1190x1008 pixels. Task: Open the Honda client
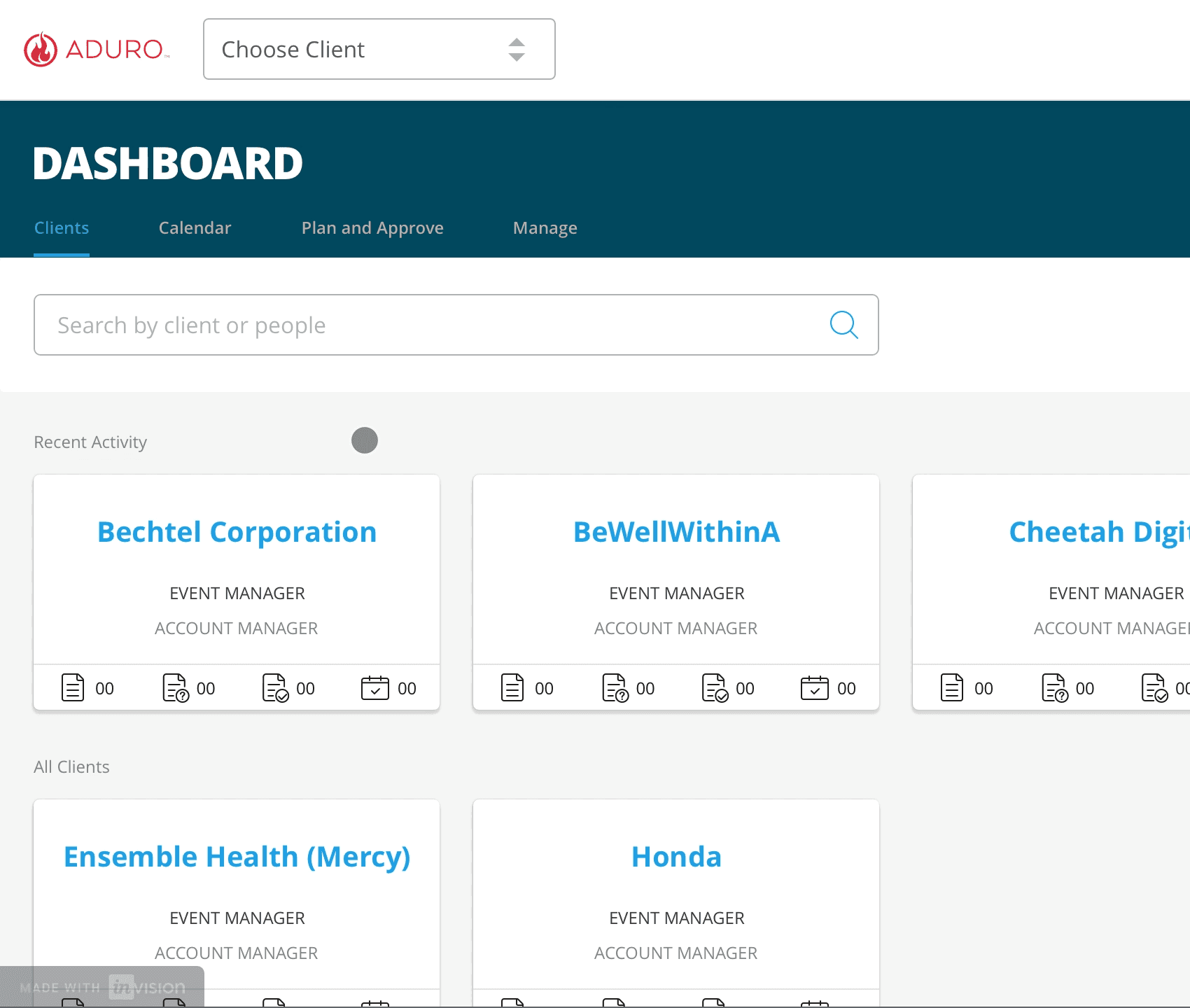[676, 857]
